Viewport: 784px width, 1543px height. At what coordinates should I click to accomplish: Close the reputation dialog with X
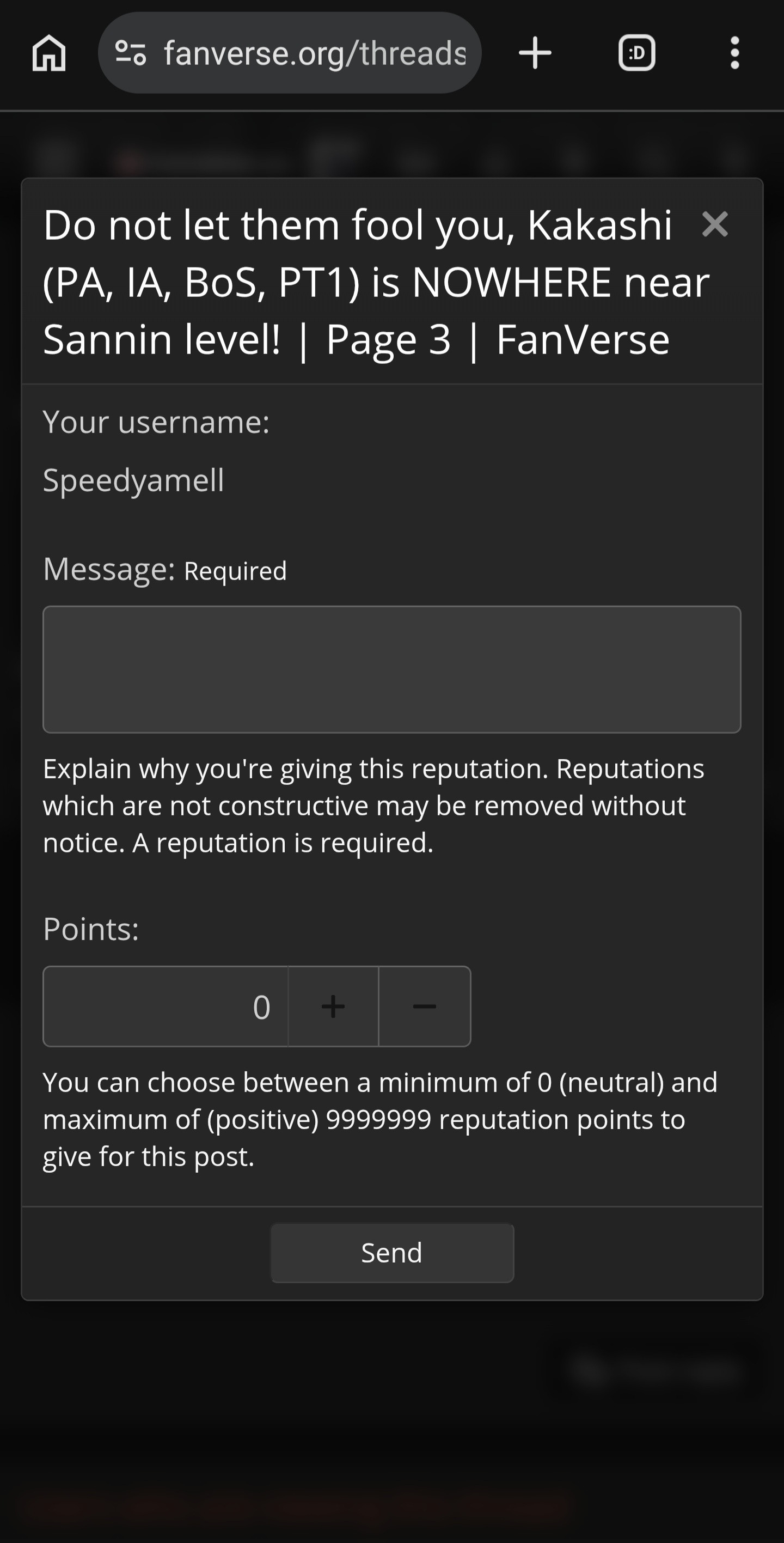(714, 224)
